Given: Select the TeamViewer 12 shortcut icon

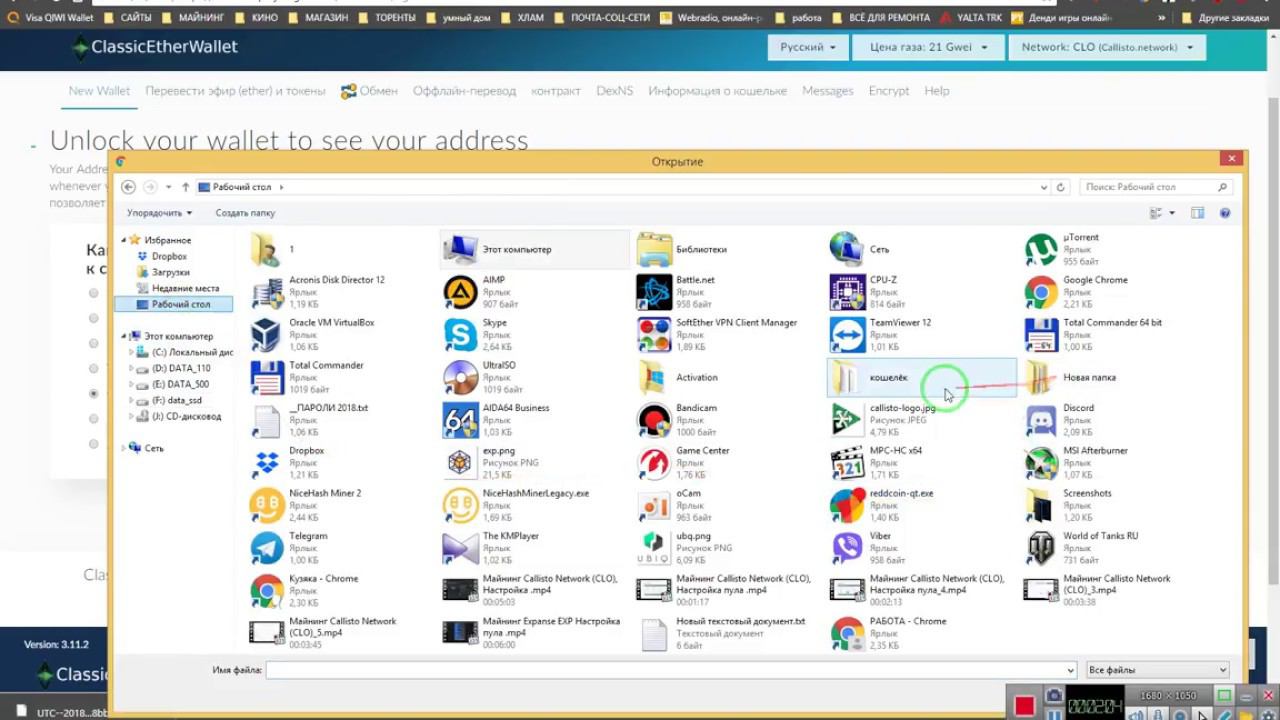Looking at the screenshot, I should 847,335.
